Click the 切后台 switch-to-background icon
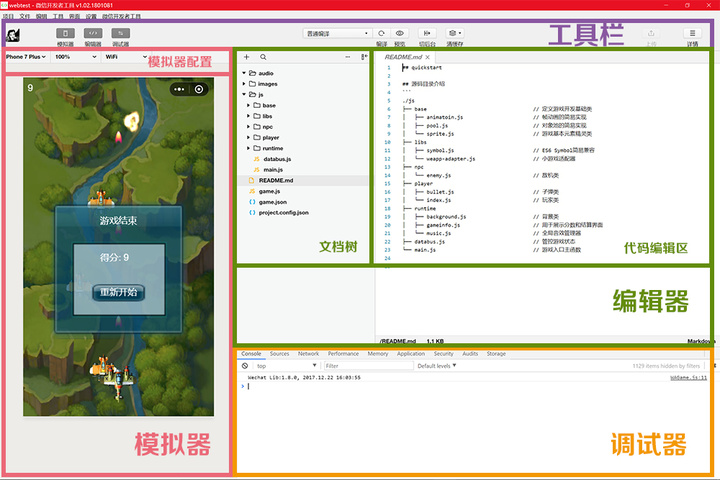Screen dimensions: 720x480 click(427, 33)
